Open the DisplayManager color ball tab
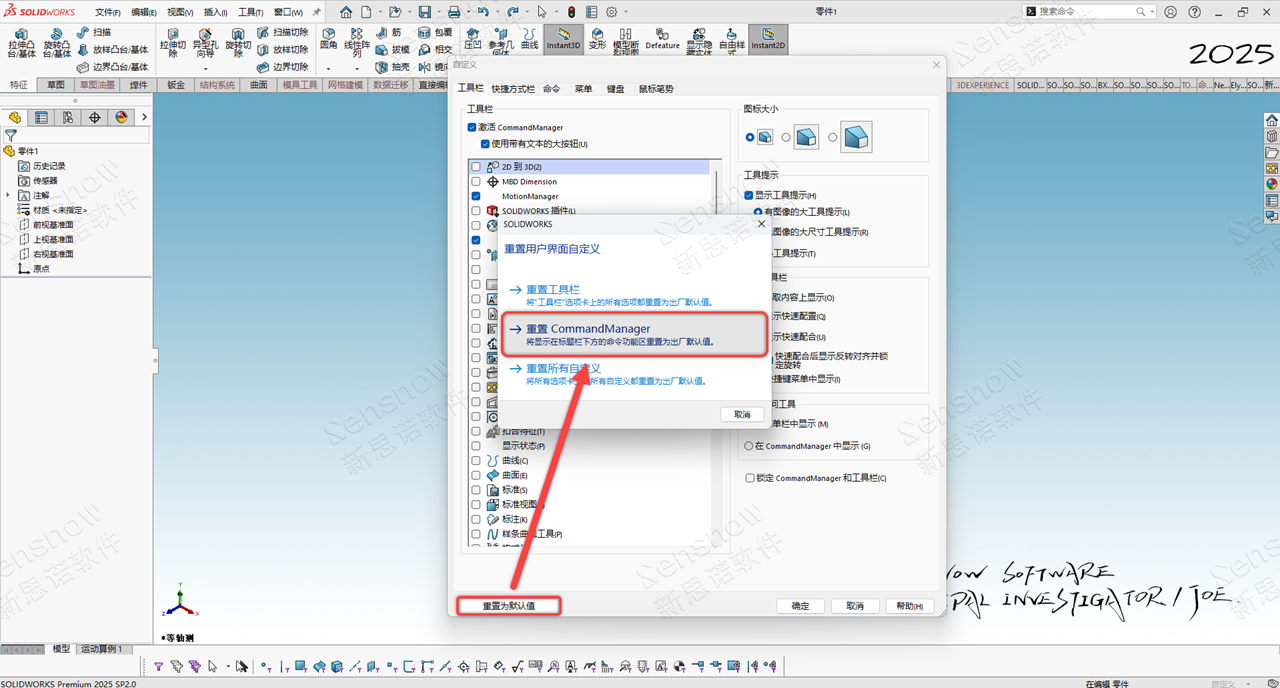This screenshot has height=688, width=1280. (x=121, y=117)
